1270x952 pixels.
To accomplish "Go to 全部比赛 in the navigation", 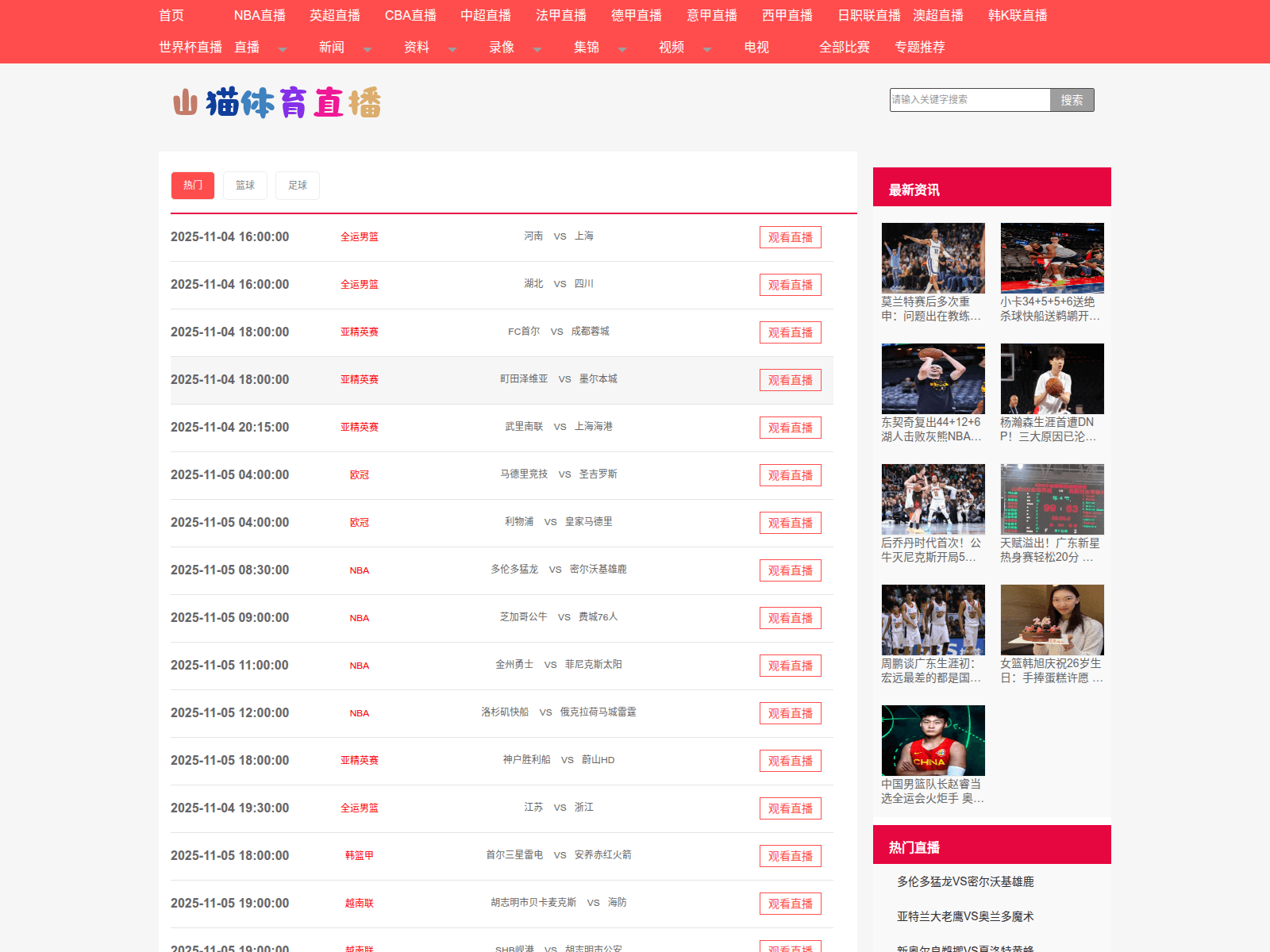I will pos(844,48).
